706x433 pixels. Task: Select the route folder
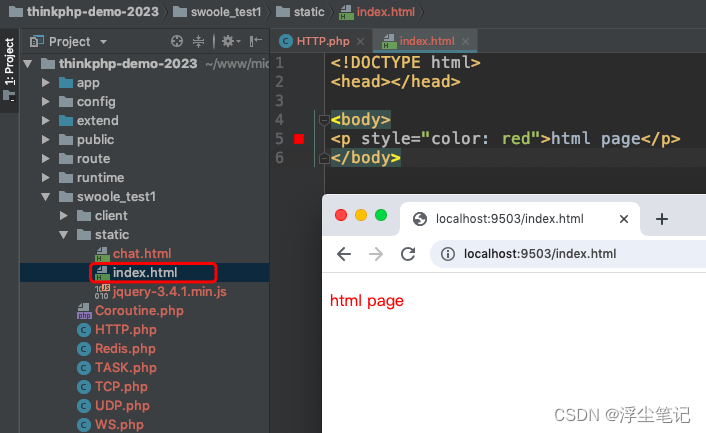click(x=85, y=158)
